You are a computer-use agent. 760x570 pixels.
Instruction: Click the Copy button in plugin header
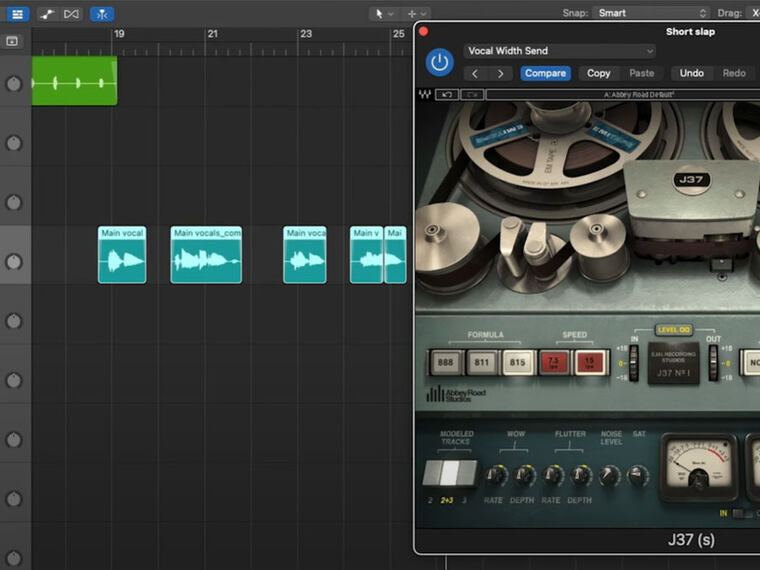coord(598,73)
